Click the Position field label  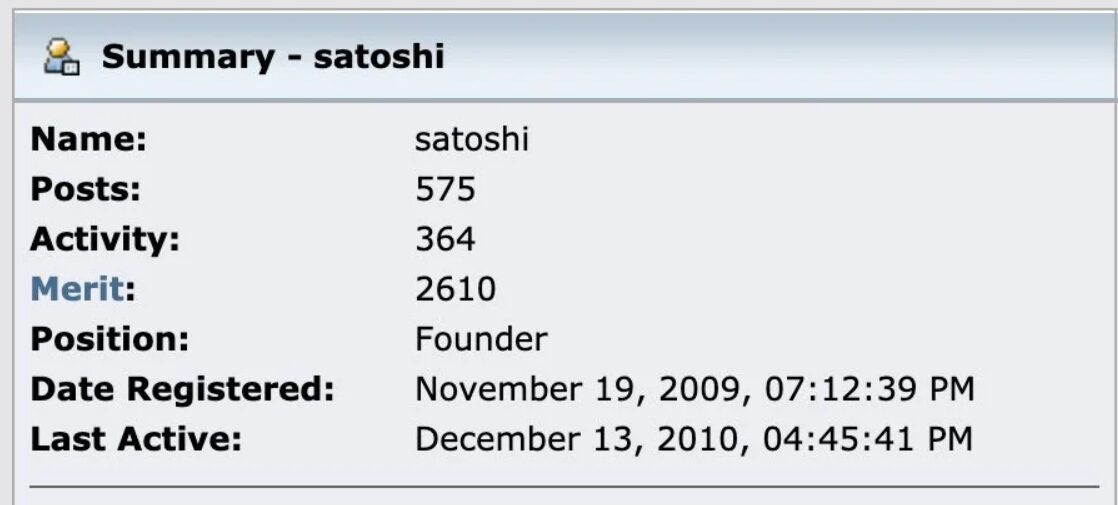click(x=110, y=339)
